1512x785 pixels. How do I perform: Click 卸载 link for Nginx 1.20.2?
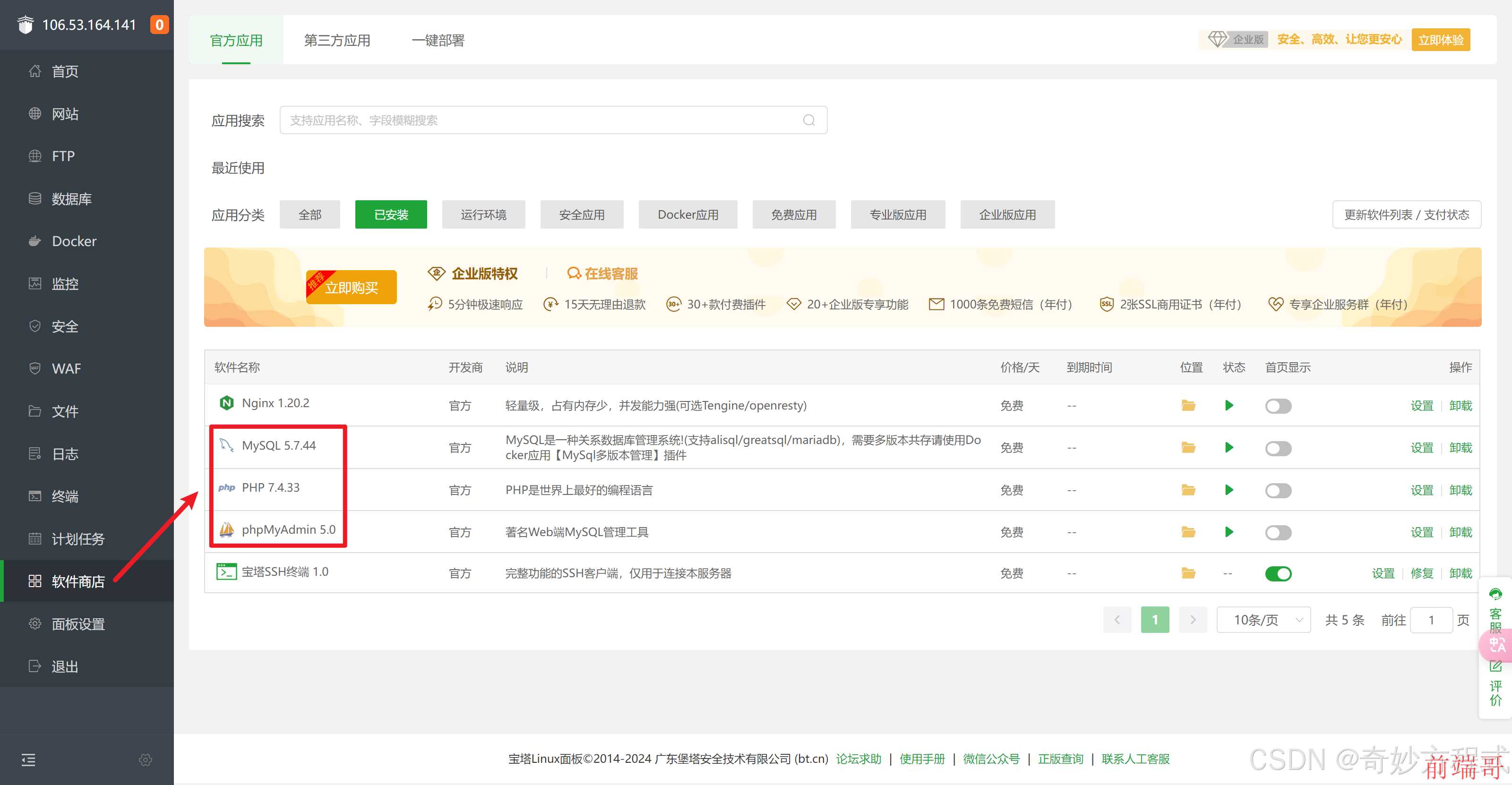1460,405
